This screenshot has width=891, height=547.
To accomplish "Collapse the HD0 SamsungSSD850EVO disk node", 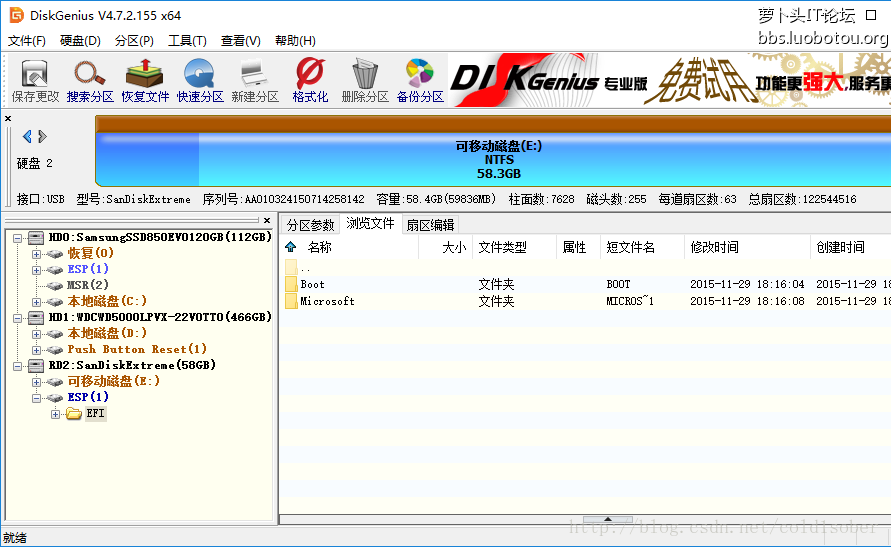I will (18, 238).
